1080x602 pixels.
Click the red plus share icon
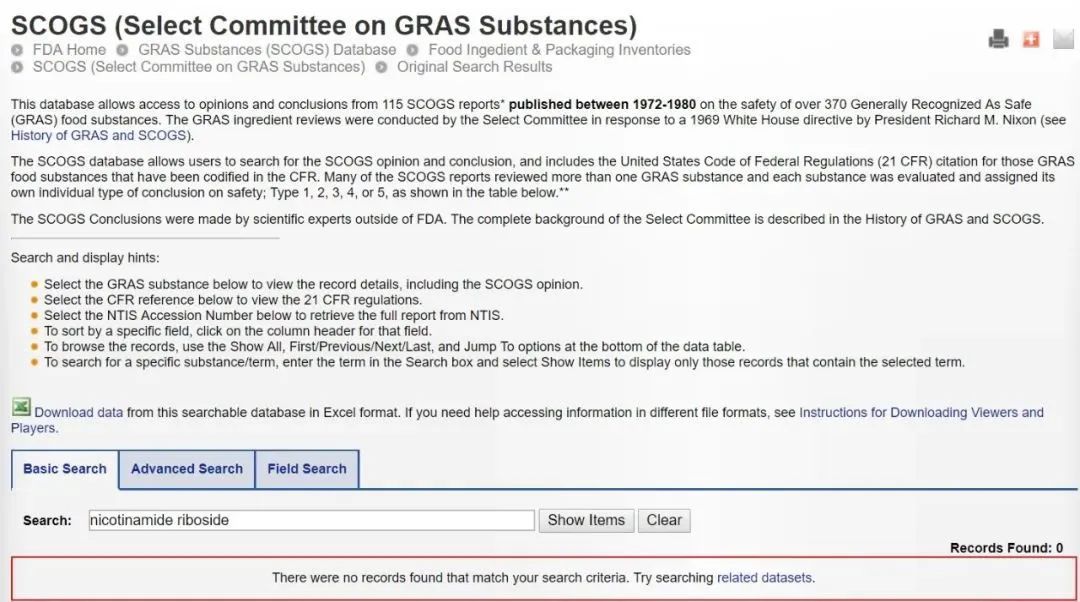(1031, 39)
